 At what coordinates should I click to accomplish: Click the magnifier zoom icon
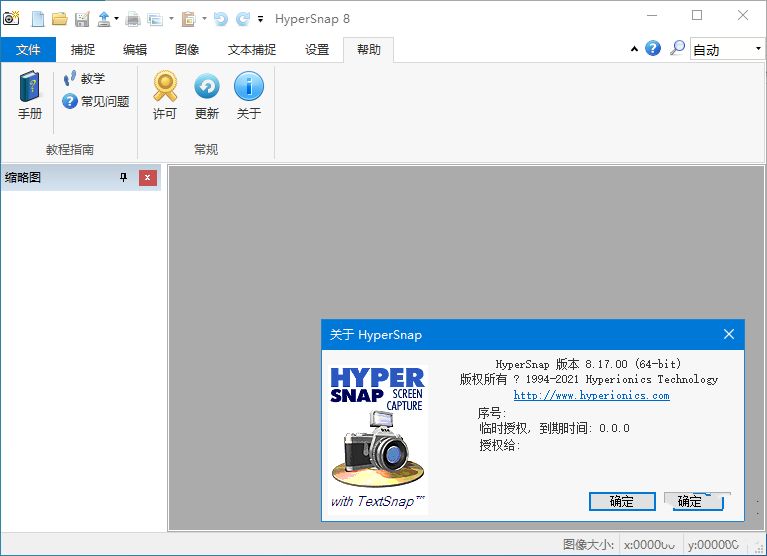coord(677,48)
